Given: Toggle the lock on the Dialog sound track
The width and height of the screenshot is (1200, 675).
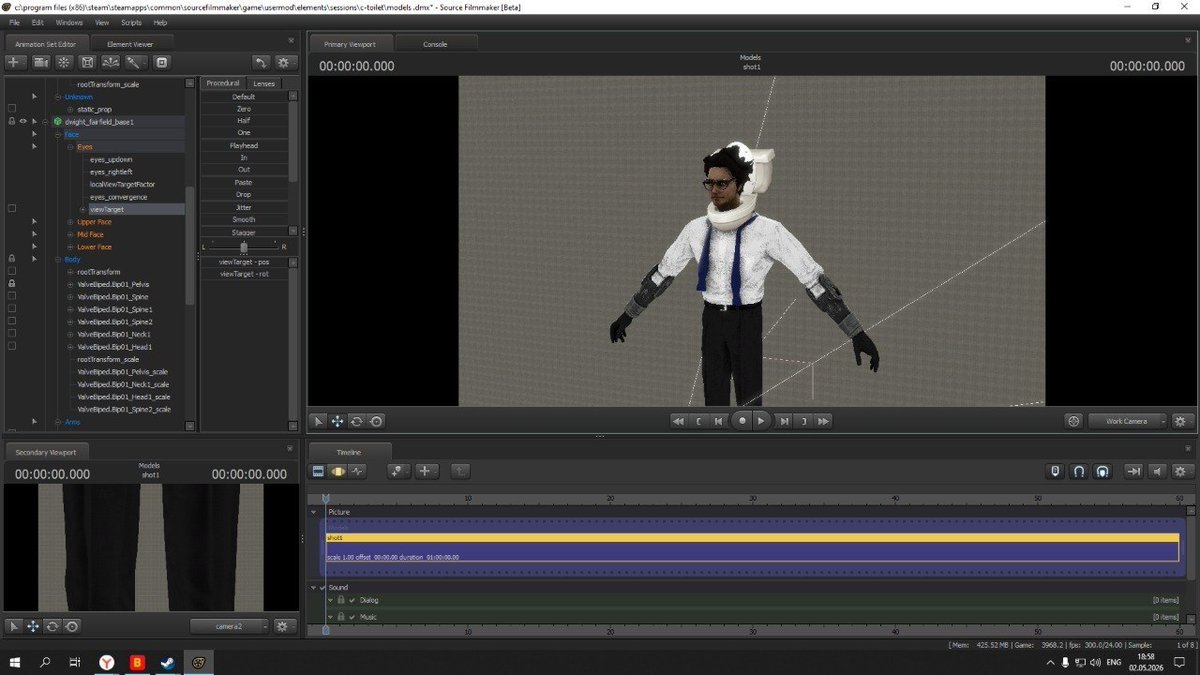Looking at the screenshot, I should [341, 600].
